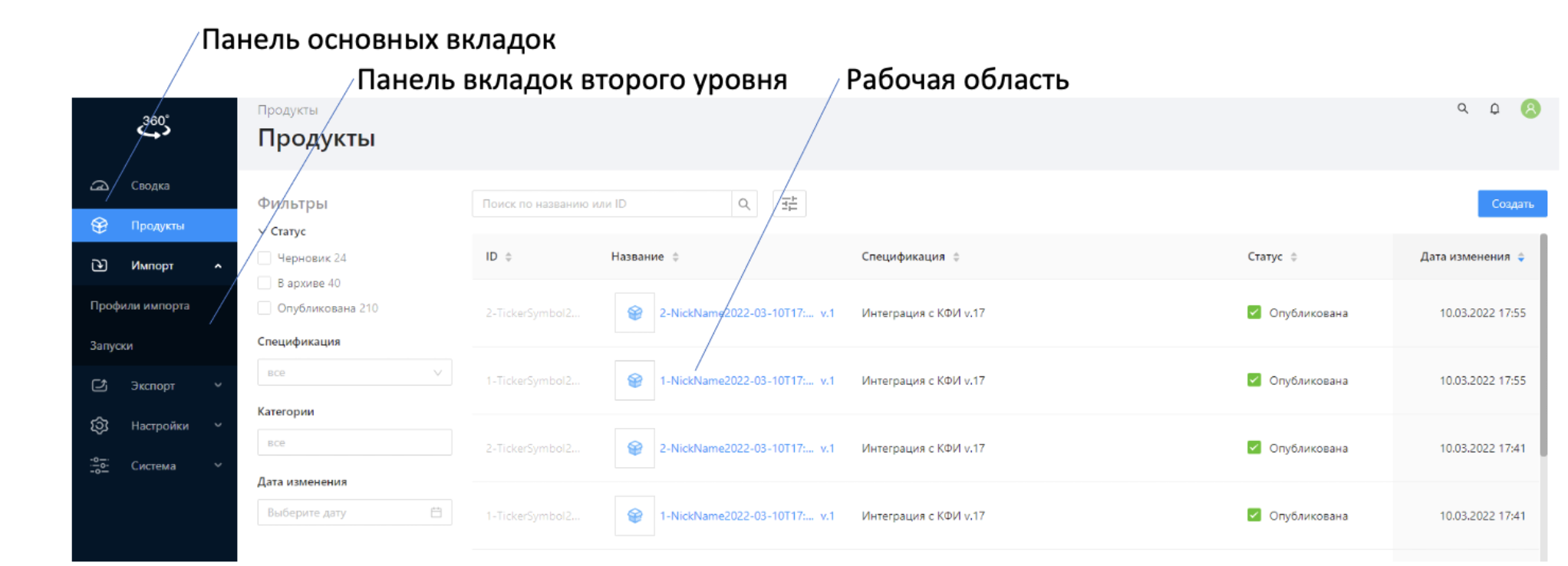Open the table column settings icon

click(x=789, y=204)
